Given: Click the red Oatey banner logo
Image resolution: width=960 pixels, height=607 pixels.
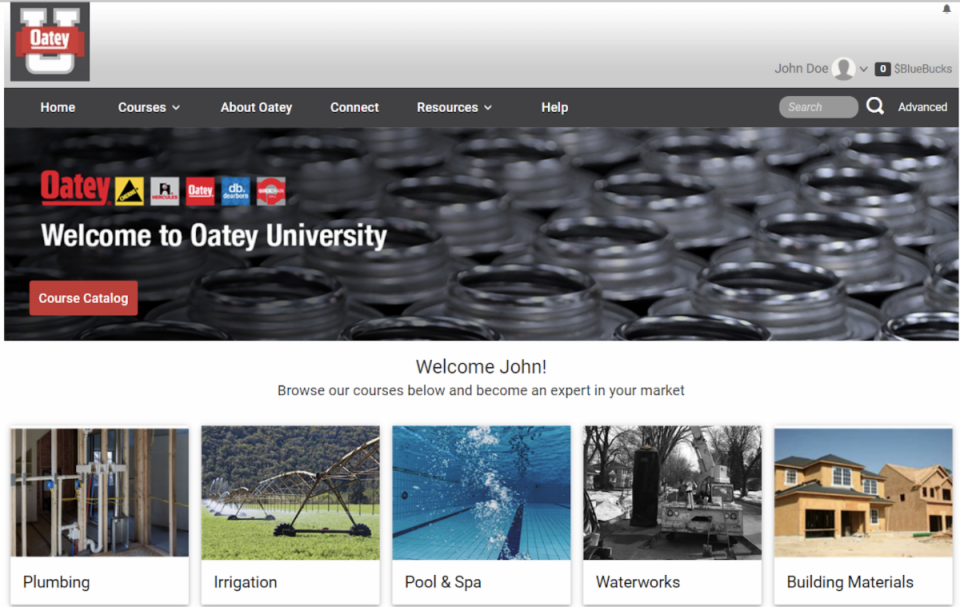Looking at the screenshot, I should (76, 188).
